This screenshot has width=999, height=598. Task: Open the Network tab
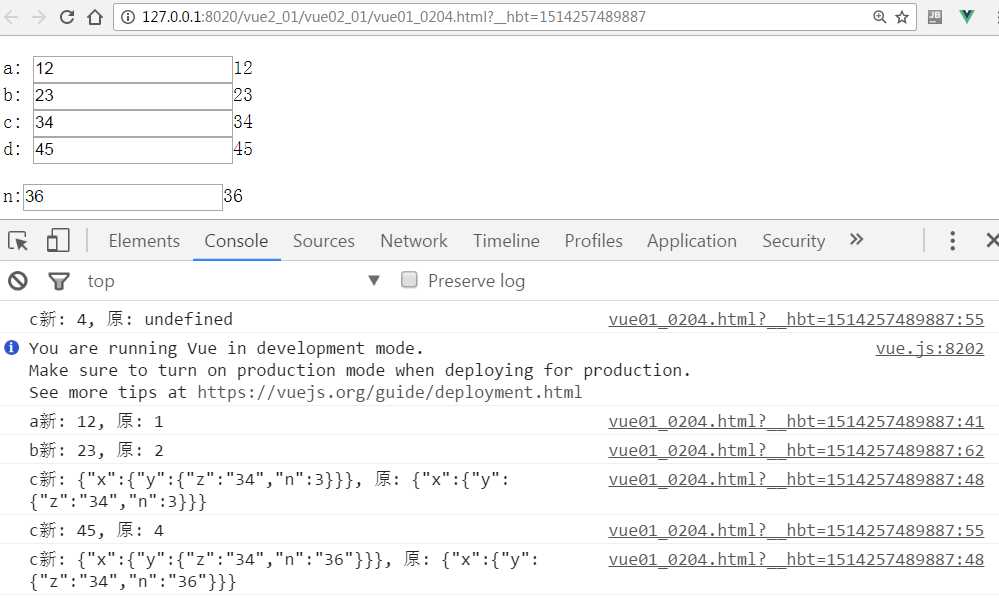pos(413,241)
